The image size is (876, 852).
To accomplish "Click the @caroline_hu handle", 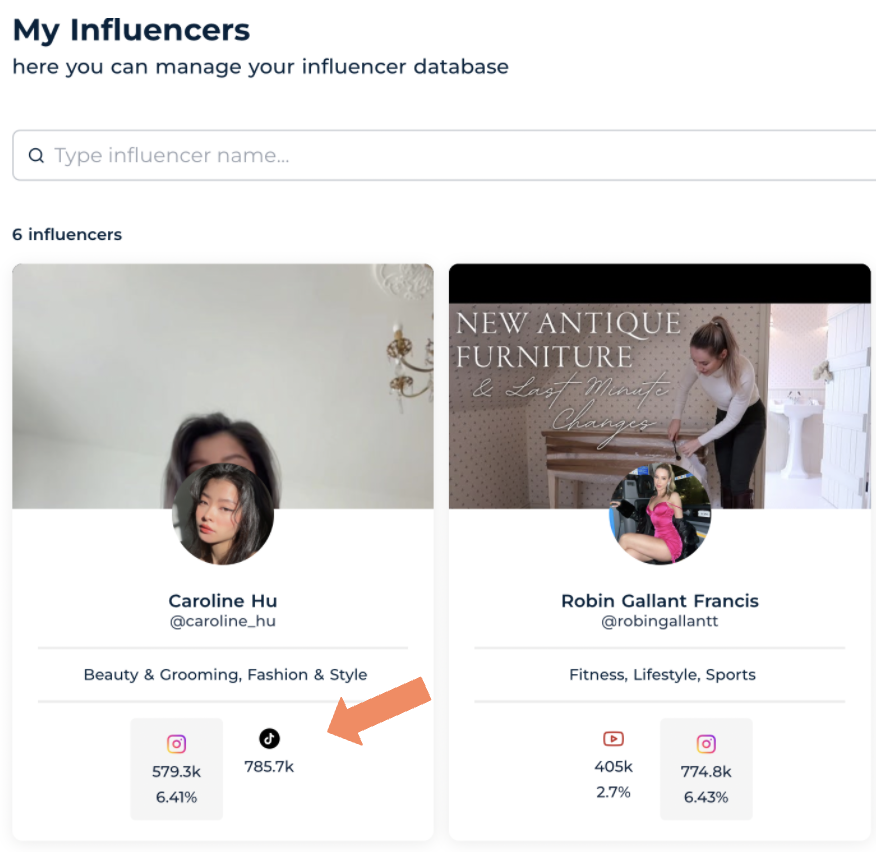I will coord(223,621).
